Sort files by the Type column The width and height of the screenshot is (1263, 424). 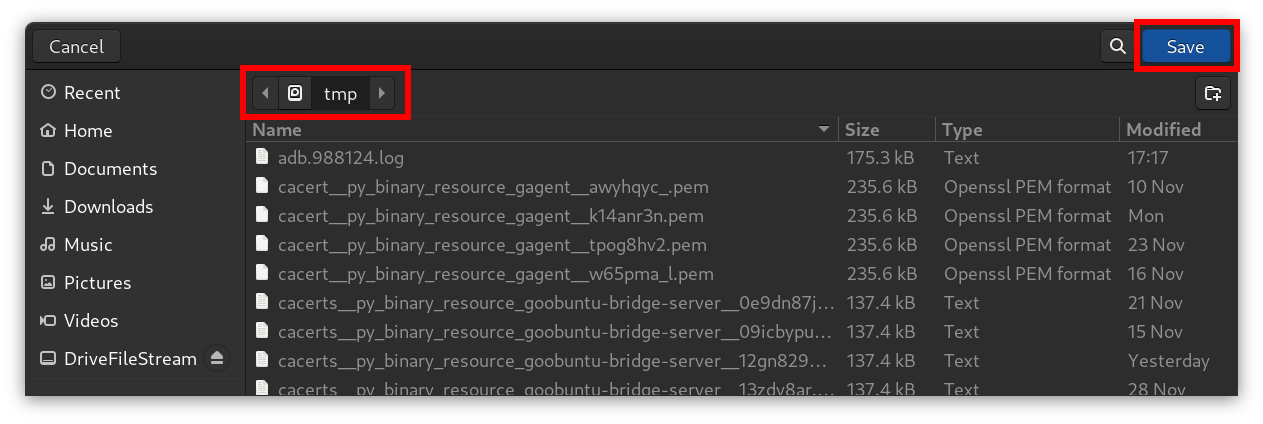pyautogui.click(x=962, y=130)
